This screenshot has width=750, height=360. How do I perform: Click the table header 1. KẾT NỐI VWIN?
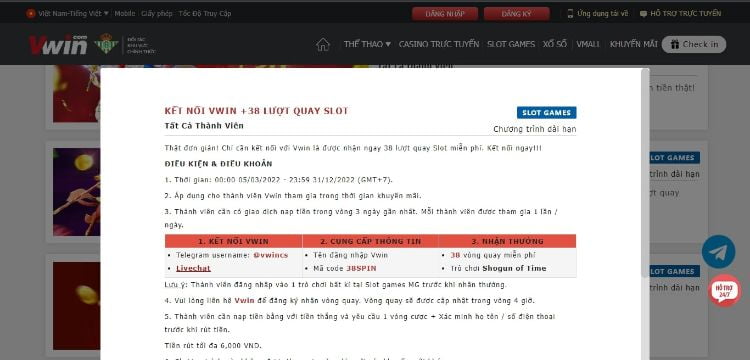point(233,241)
